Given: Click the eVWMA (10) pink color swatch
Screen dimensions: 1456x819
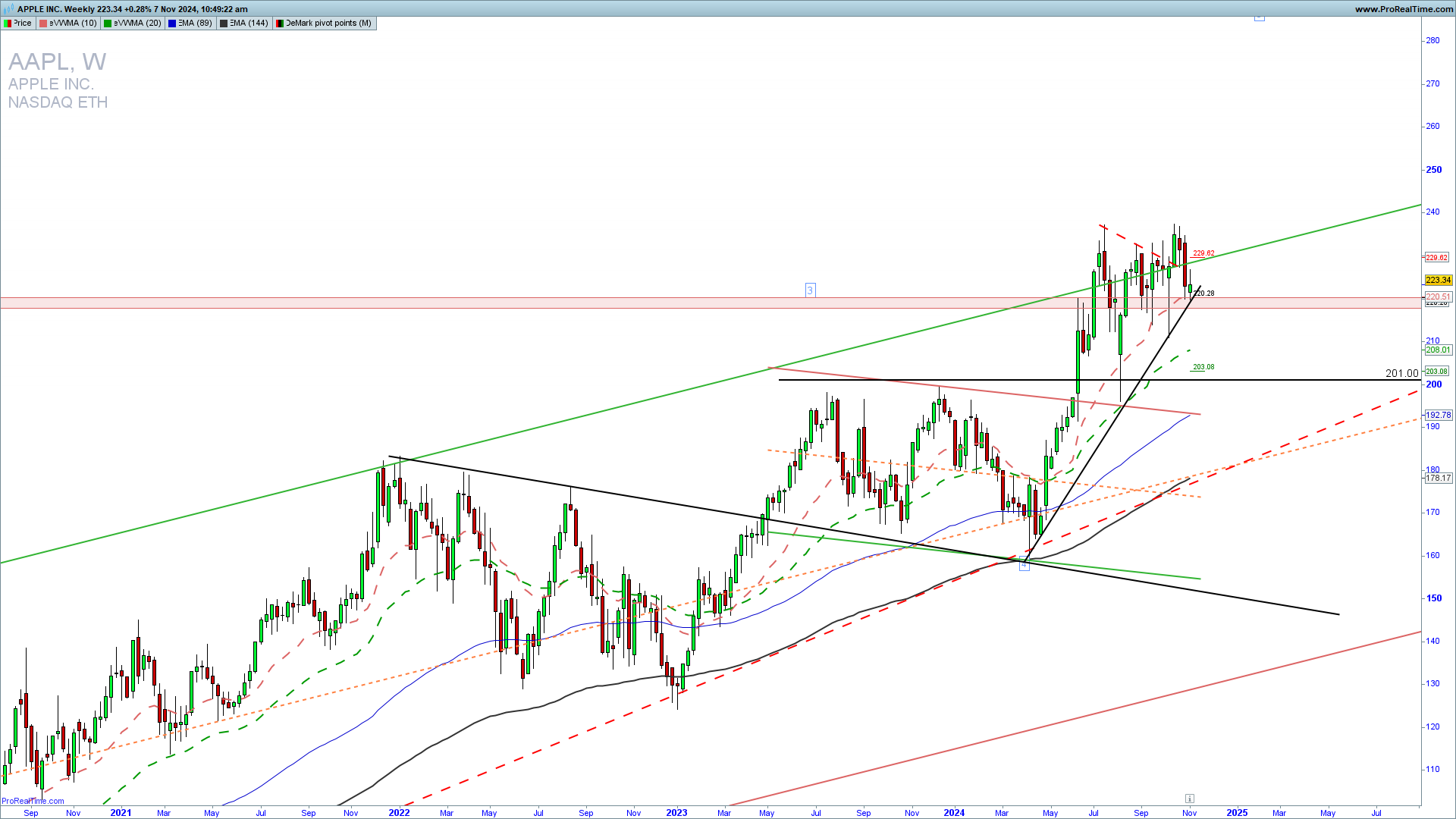Looking at the screenshot, I should 43,24.
